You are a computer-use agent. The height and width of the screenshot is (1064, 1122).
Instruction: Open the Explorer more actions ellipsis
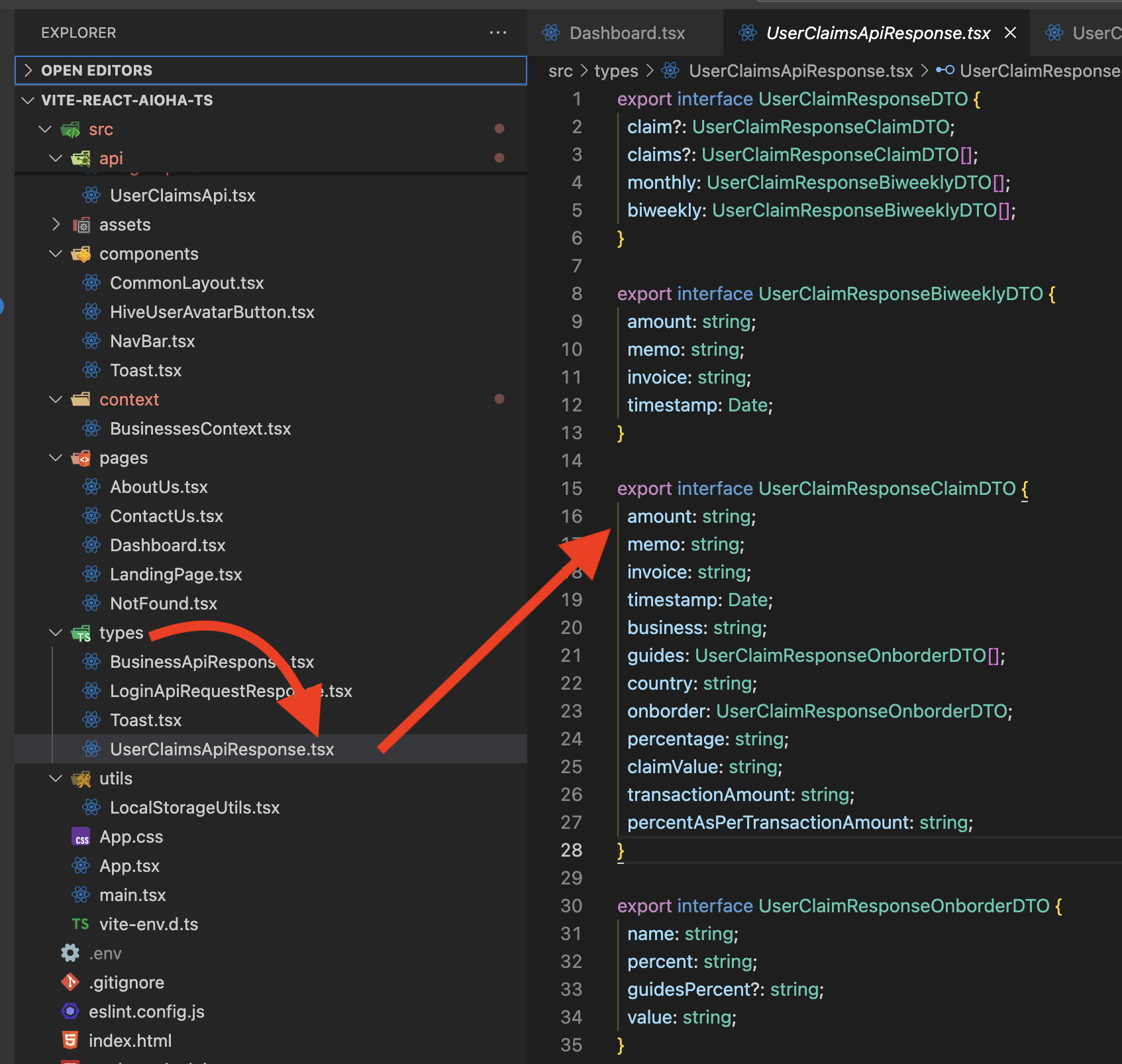coord(497,32)
